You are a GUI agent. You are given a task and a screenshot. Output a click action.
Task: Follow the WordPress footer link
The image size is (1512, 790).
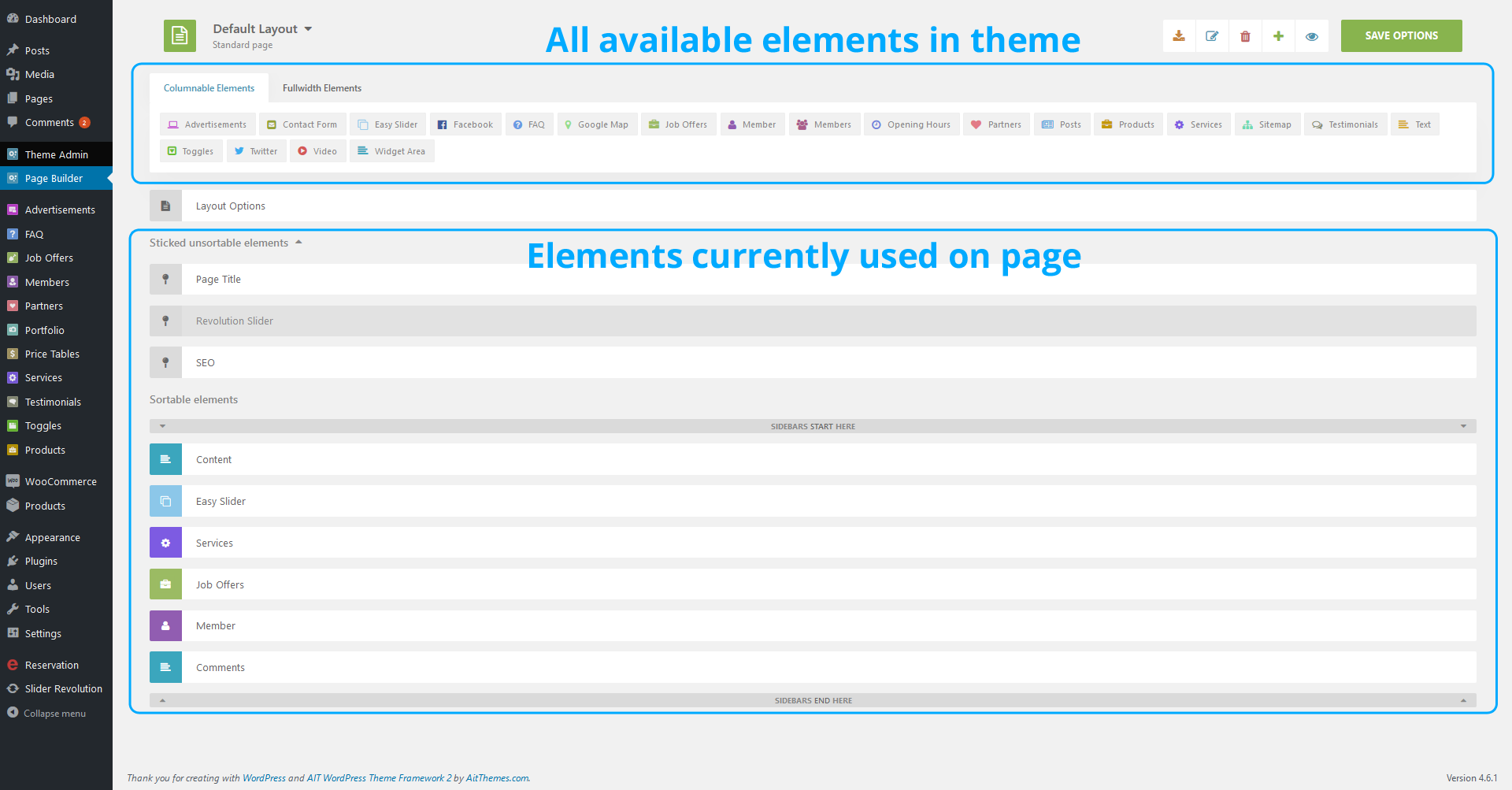click(x=264, y=778)
